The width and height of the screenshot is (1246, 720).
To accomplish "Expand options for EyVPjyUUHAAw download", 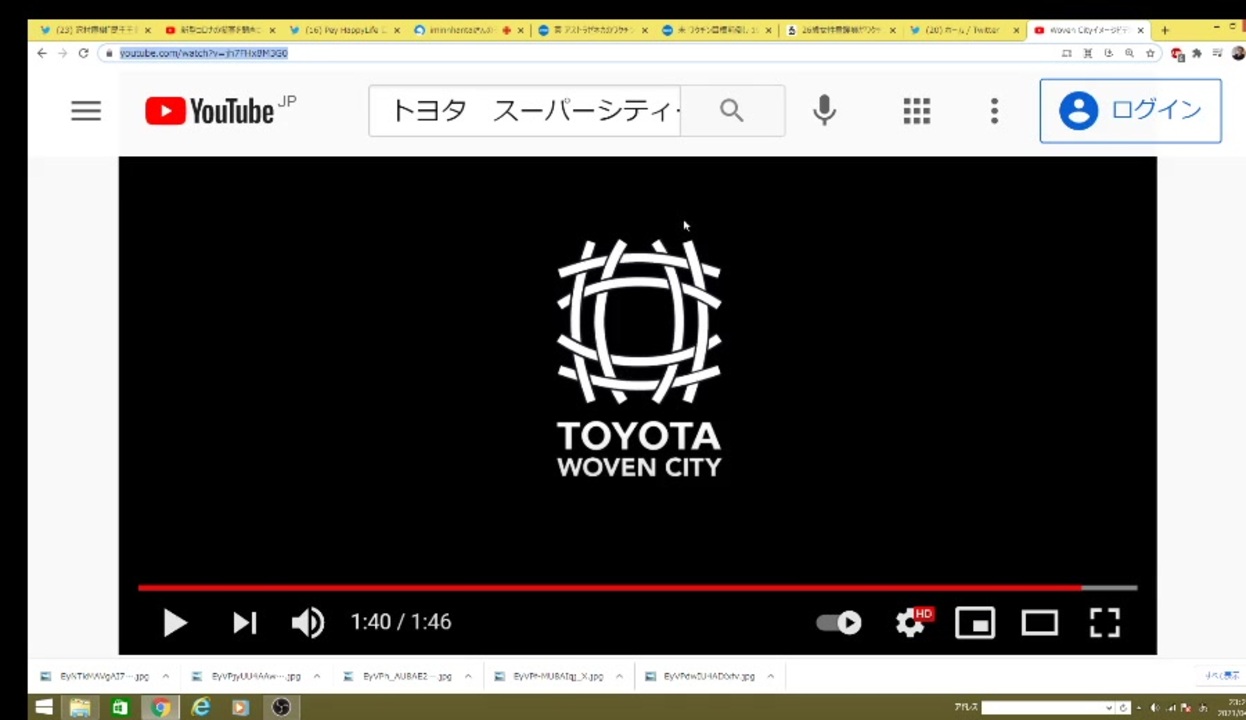I will coord(316,676).
